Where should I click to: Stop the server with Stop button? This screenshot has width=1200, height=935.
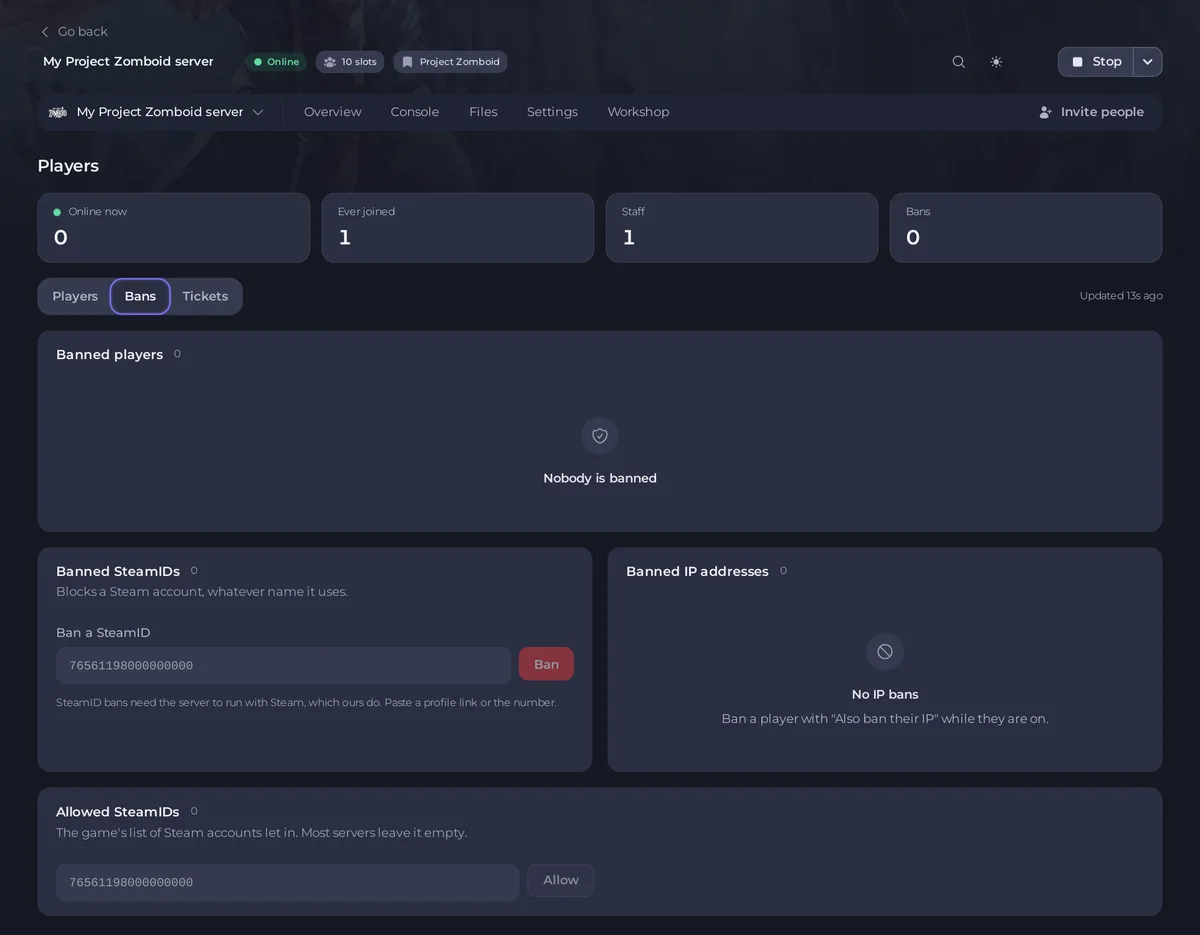coord(1096,62)
